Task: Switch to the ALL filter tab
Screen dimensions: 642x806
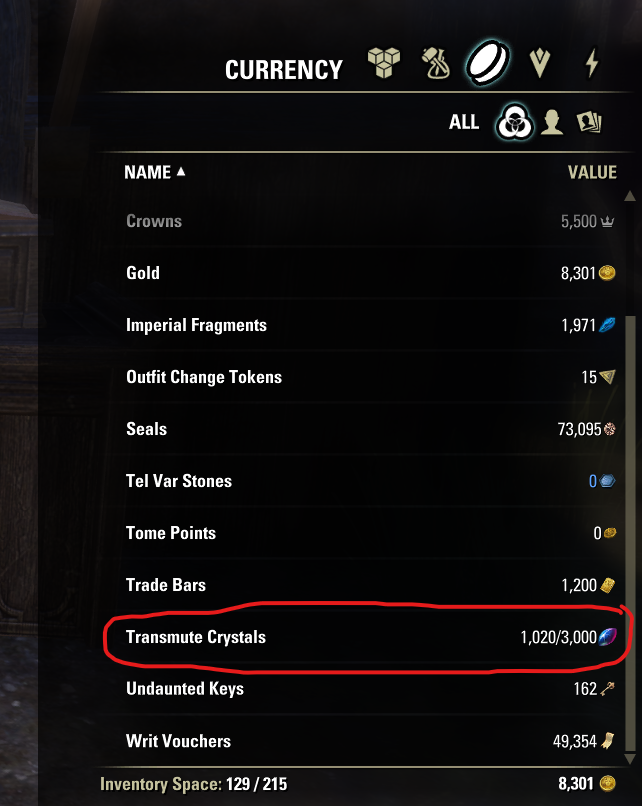Action: coord(462,121)
